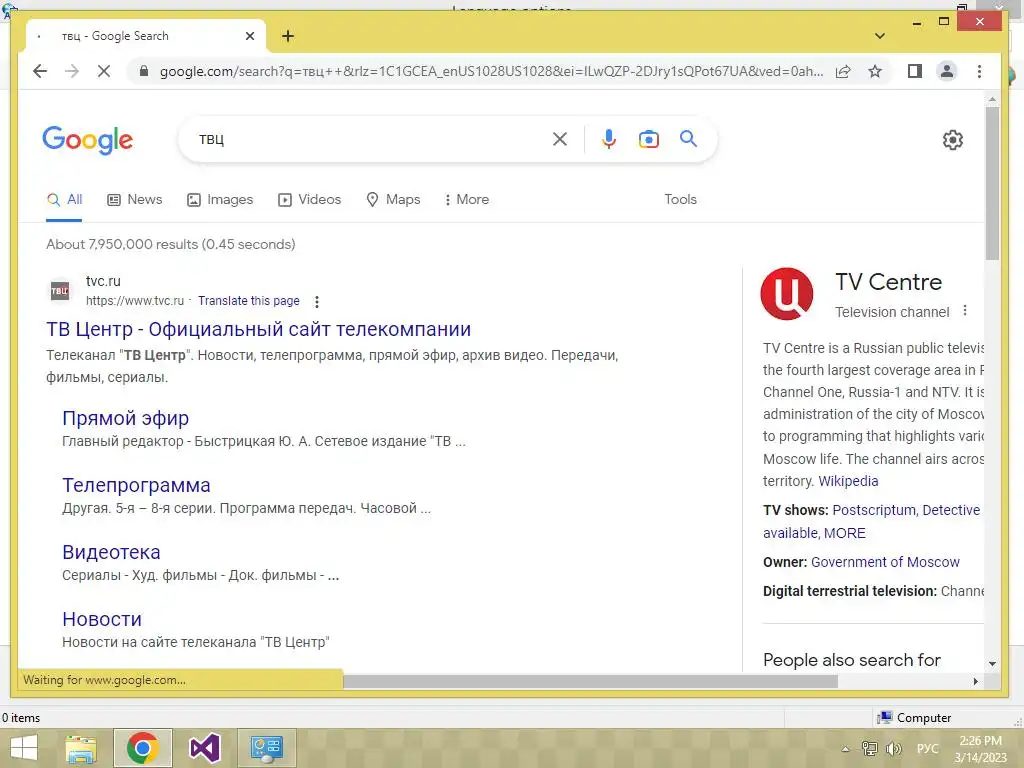Switch to the Maps tab

tap(393, 200)
